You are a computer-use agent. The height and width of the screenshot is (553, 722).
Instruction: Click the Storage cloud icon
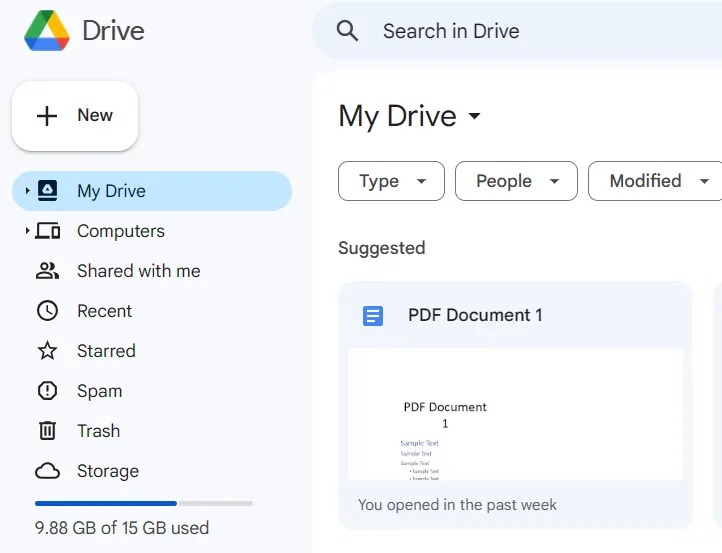coord(47,471)
